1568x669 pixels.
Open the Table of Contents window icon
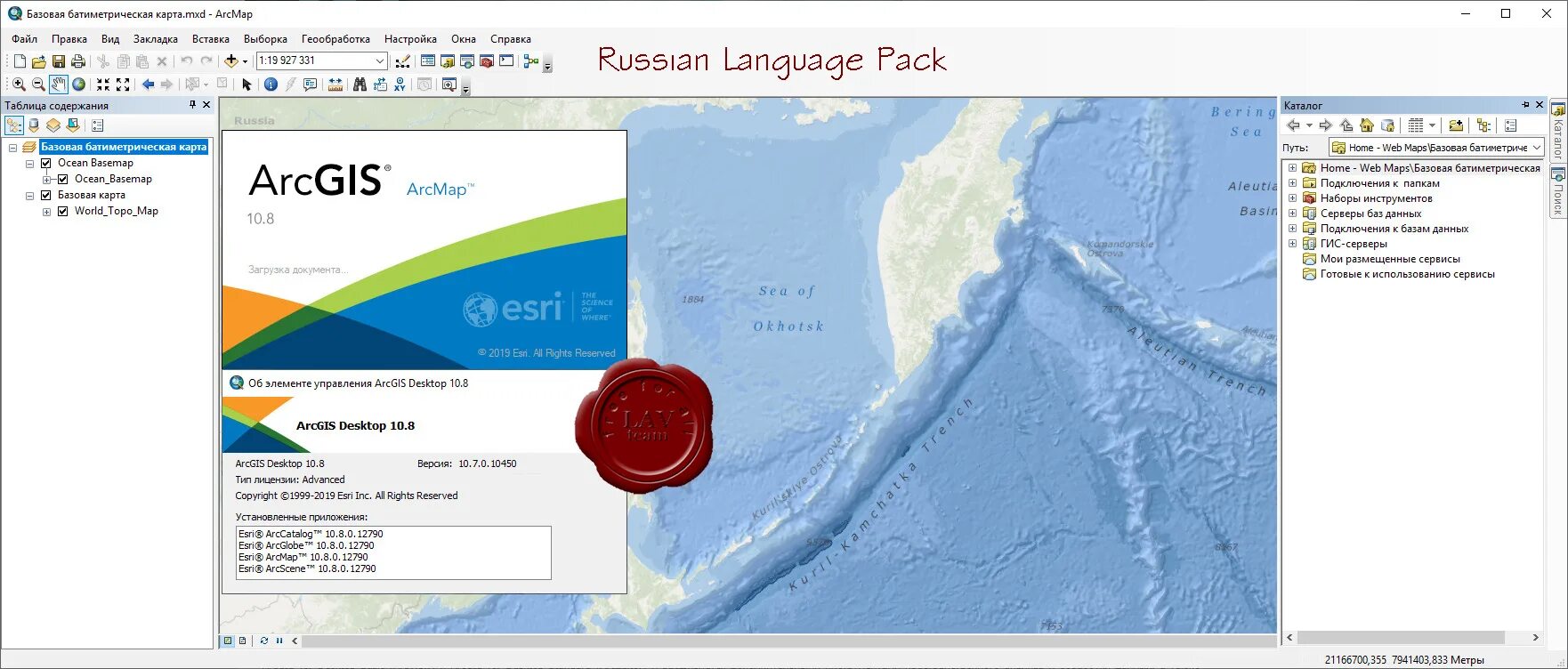(x=428, y=61)
